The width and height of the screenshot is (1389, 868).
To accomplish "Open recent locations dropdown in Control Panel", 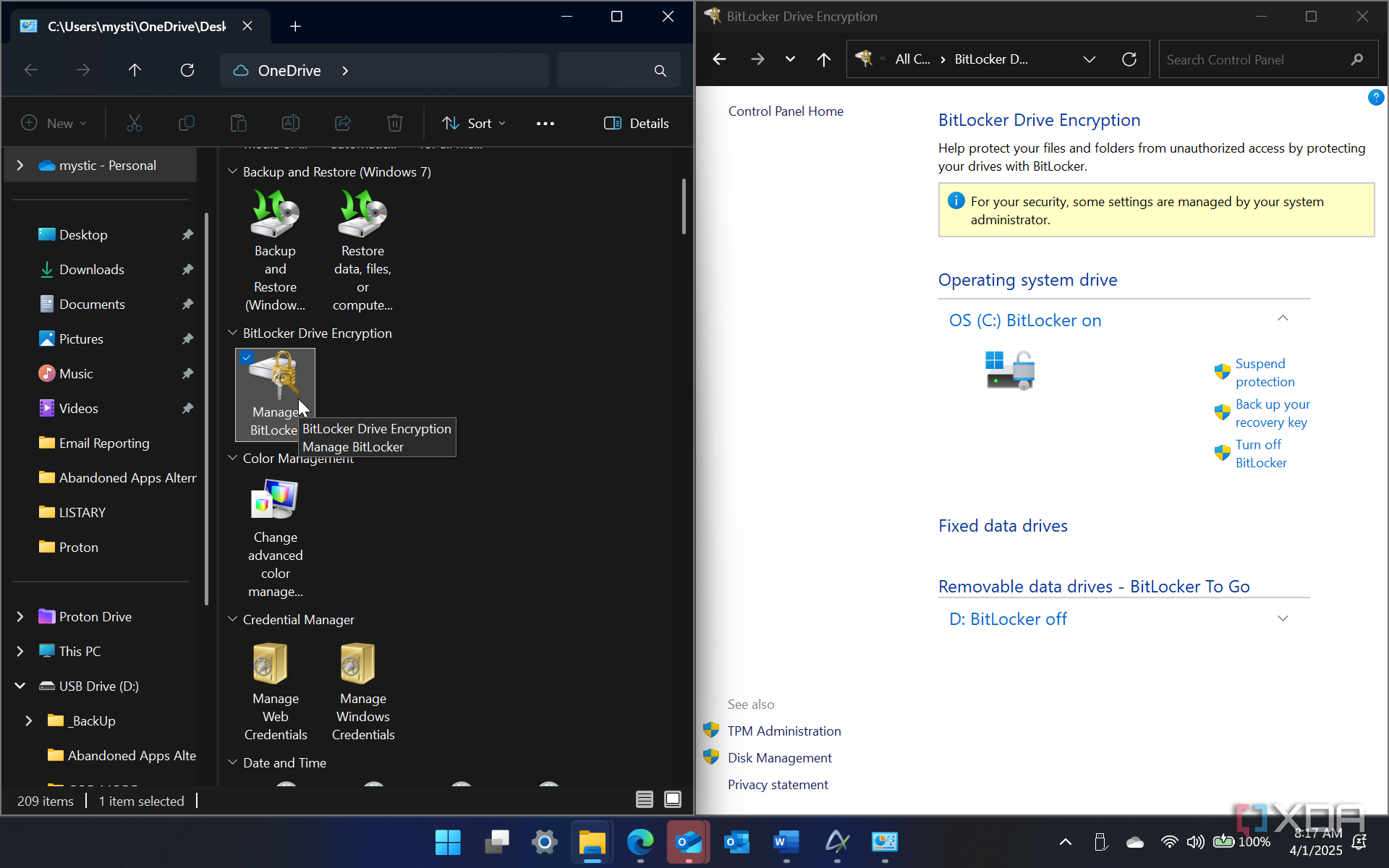I will (x=790, y=59).
